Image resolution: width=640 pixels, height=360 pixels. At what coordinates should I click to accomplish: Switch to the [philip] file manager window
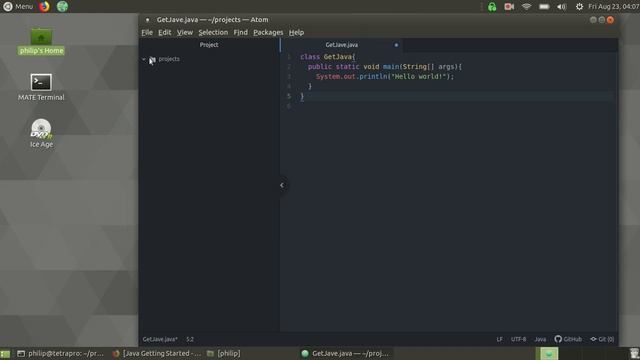224,353
